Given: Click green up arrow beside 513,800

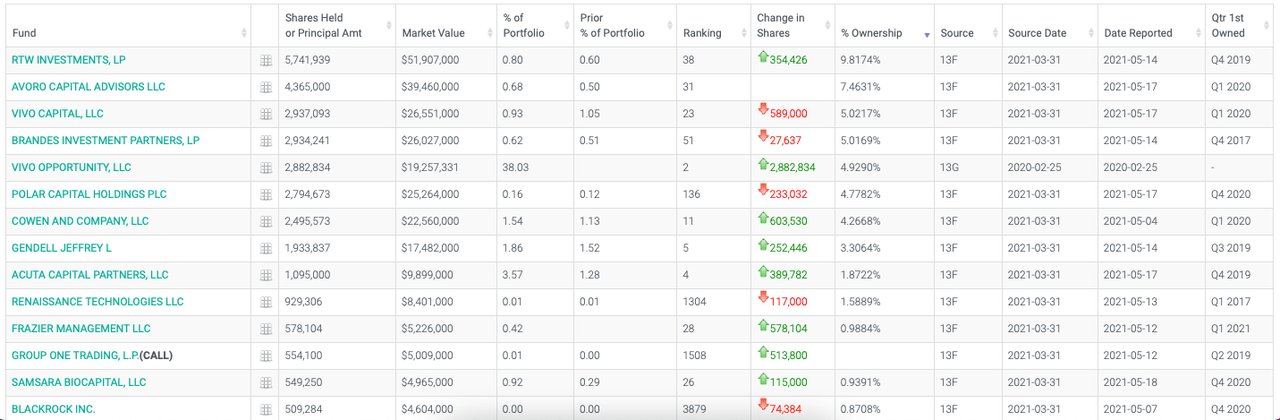Looking at the screenshot, I should [x=763, y=353].
